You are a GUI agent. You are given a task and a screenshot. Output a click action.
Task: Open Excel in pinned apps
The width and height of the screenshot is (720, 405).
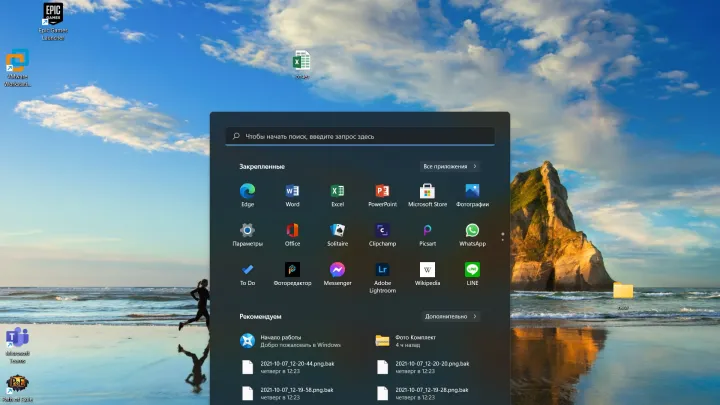click(x=337, y=192)
